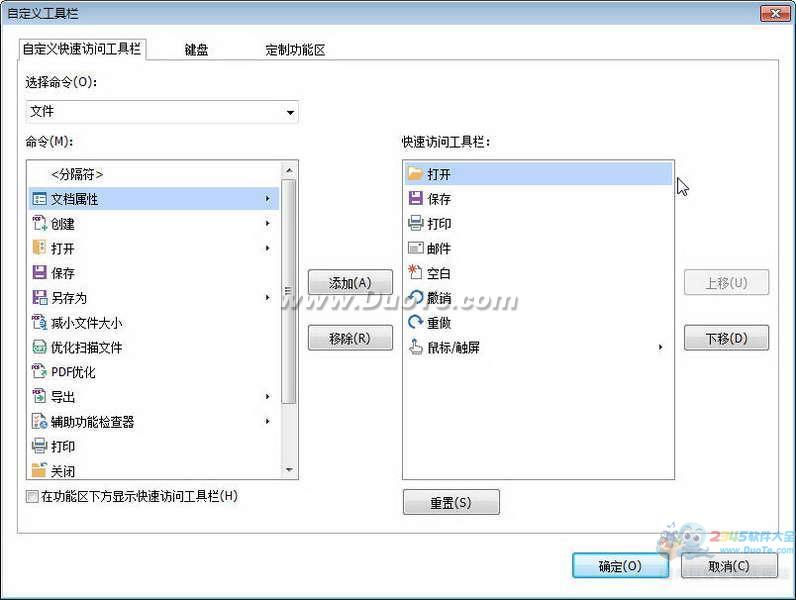Confirm with the 确定(O) button
The height and width of the screenshot is (600, 796).
(x=620, y=565)
